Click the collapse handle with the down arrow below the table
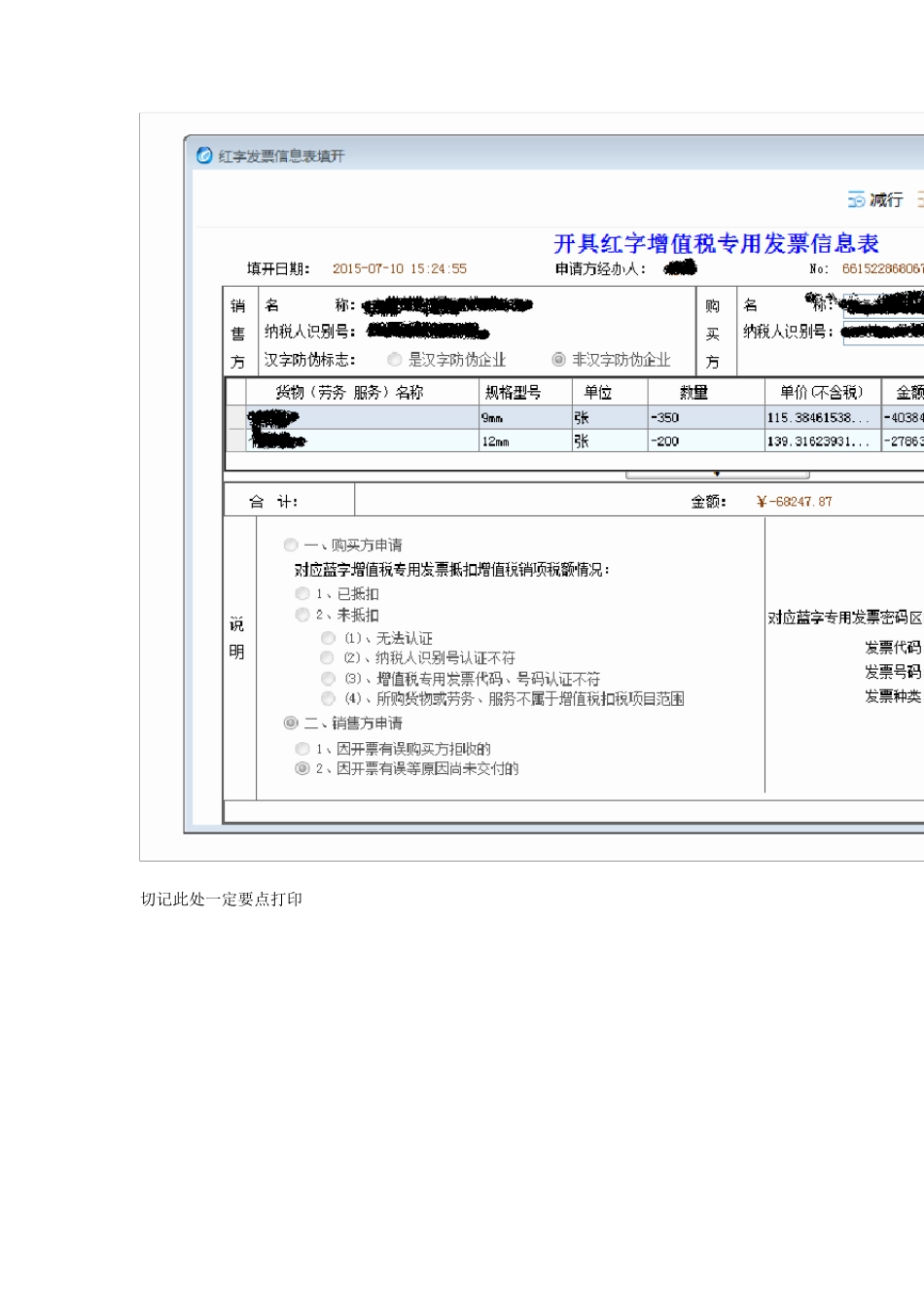The width and height of the screenshot is (924, 1307). click(x=717, y=475)
